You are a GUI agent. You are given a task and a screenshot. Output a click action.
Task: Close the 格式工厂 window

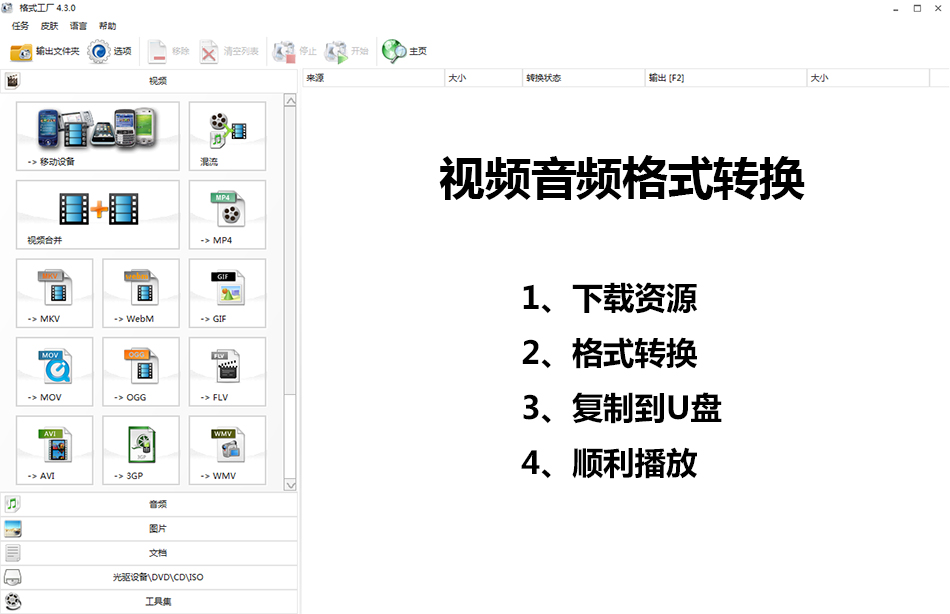938,8
